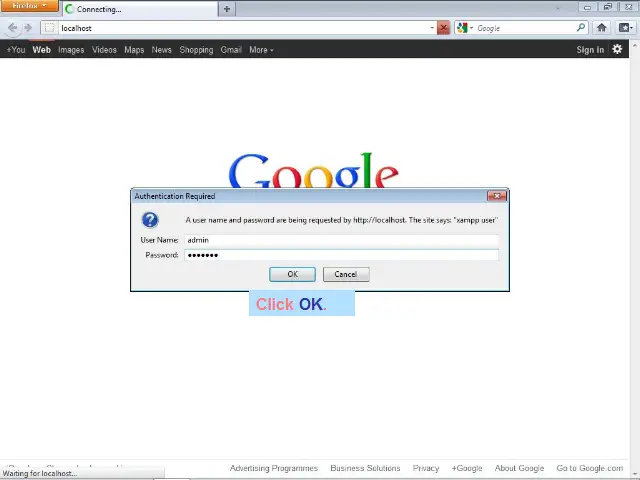Click the vertical scrollbar up arrow
The image size is (640, 480).
[x=635, y=44]
